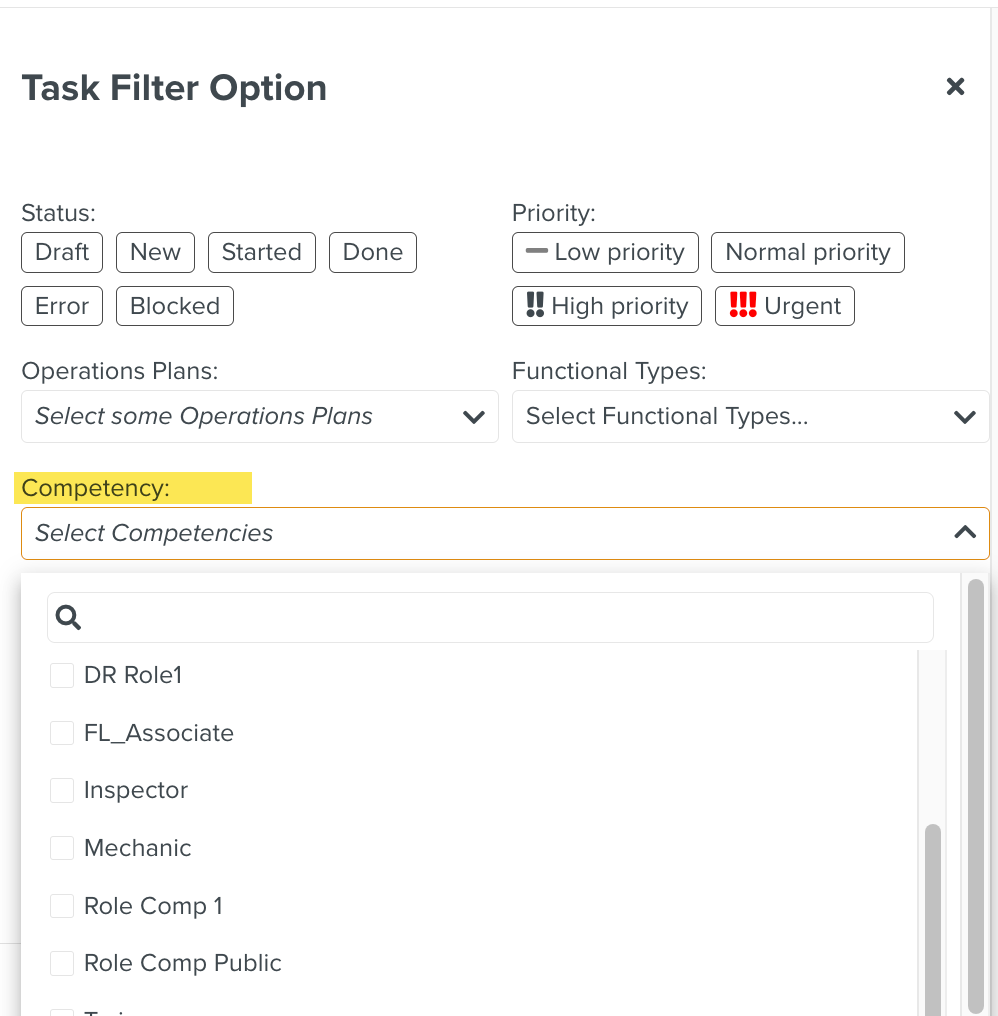Viewport: 998px width, 1016px height.
Task: Filter by Started status
Action: tap(262, 252)
